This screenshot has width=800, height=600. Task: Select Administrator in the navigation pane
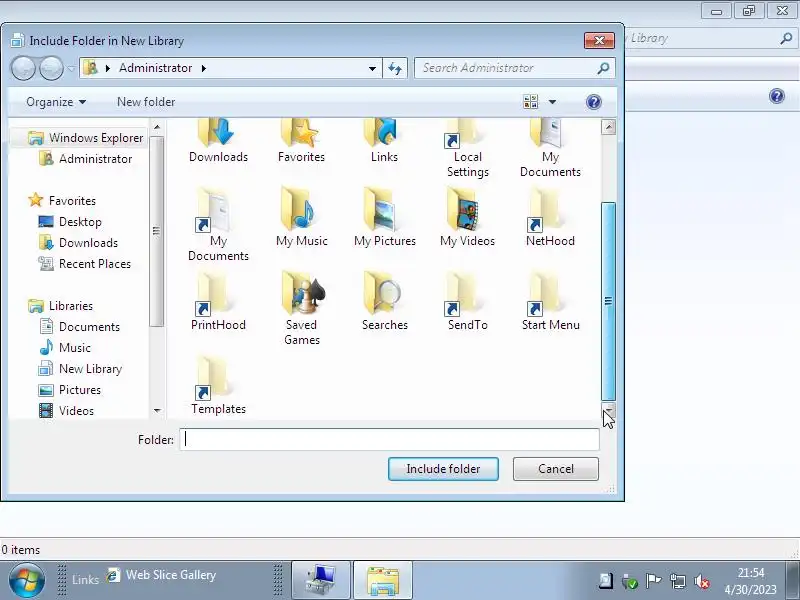[86, 159]
